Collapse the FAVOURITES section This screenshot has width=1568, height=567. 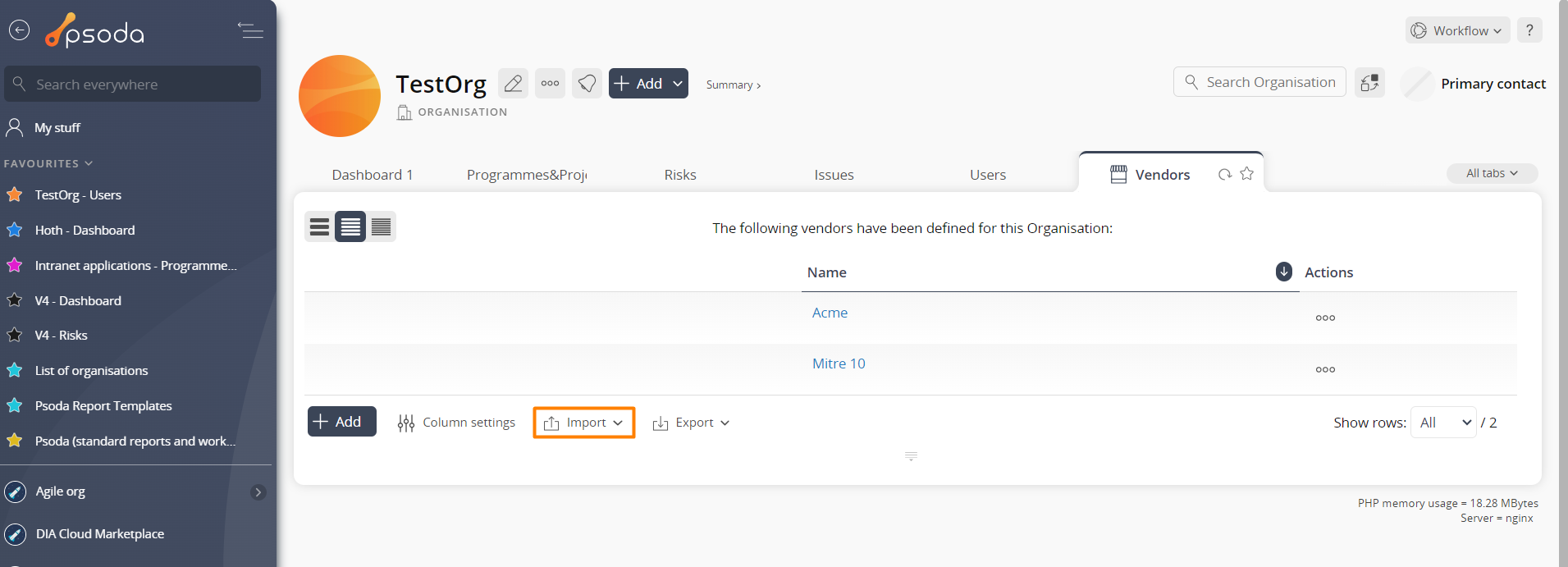tap(48, 163)
